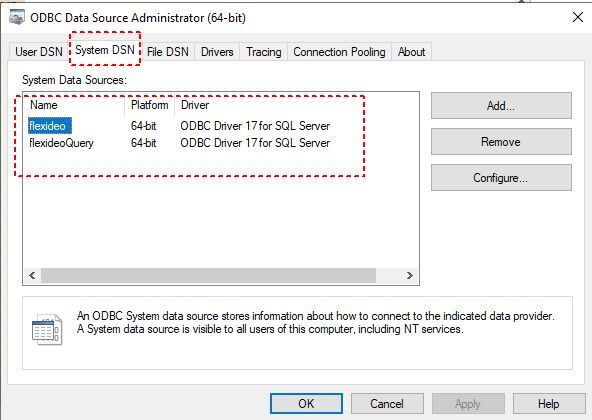The width and height of the screenshot is (592, 420).
Task: Open the File DSN tab
Action: (x=168, y=52)
